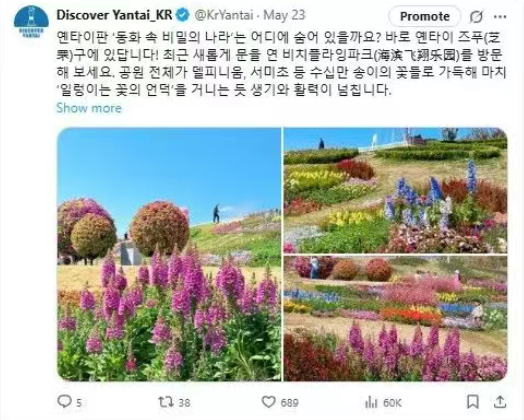Share post using upload arrow icon
The width and height of the screenshot is (524, 420).
500,401
